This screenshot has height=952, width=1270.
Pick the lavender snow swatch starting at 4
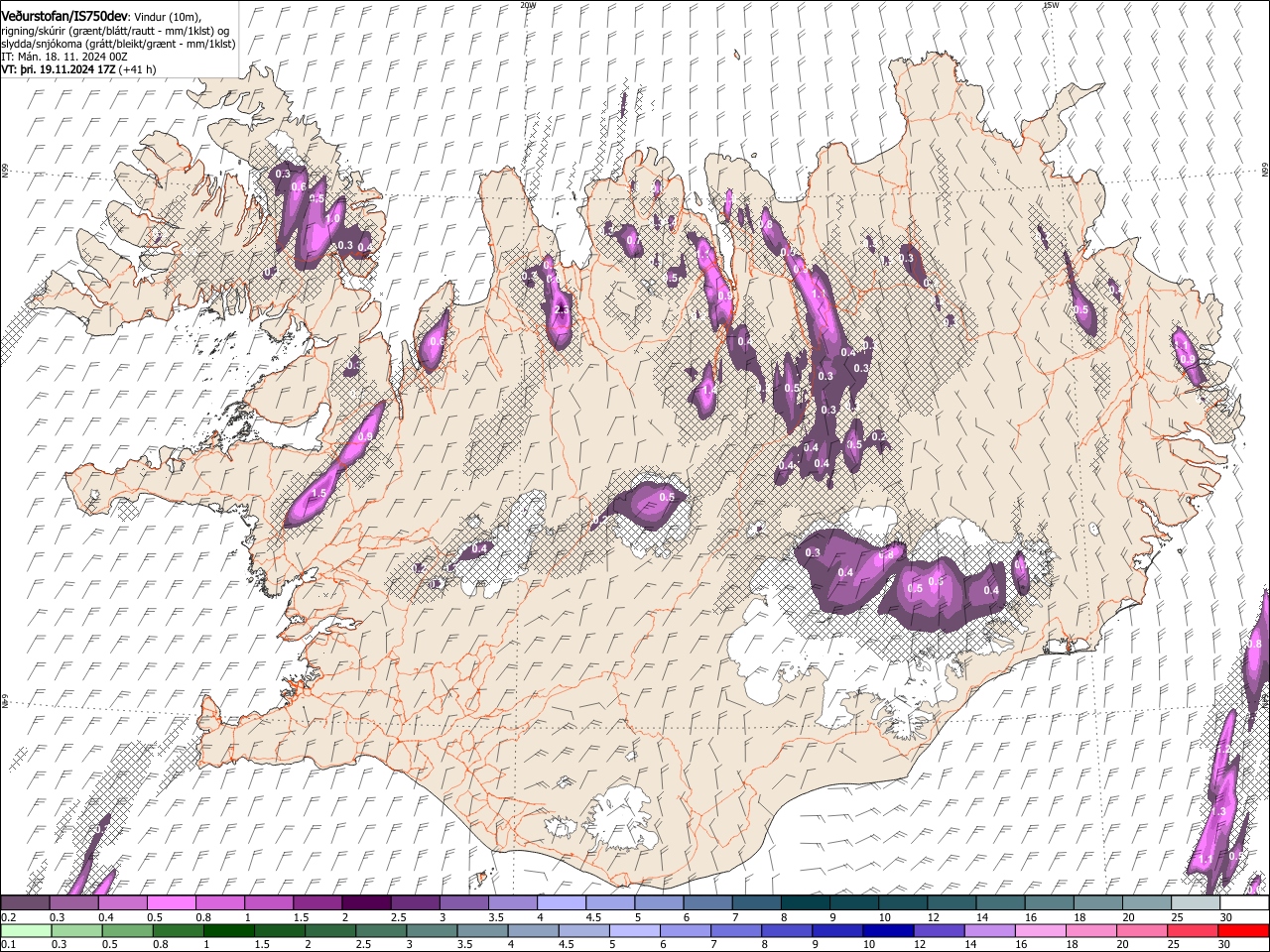[561, 903]
